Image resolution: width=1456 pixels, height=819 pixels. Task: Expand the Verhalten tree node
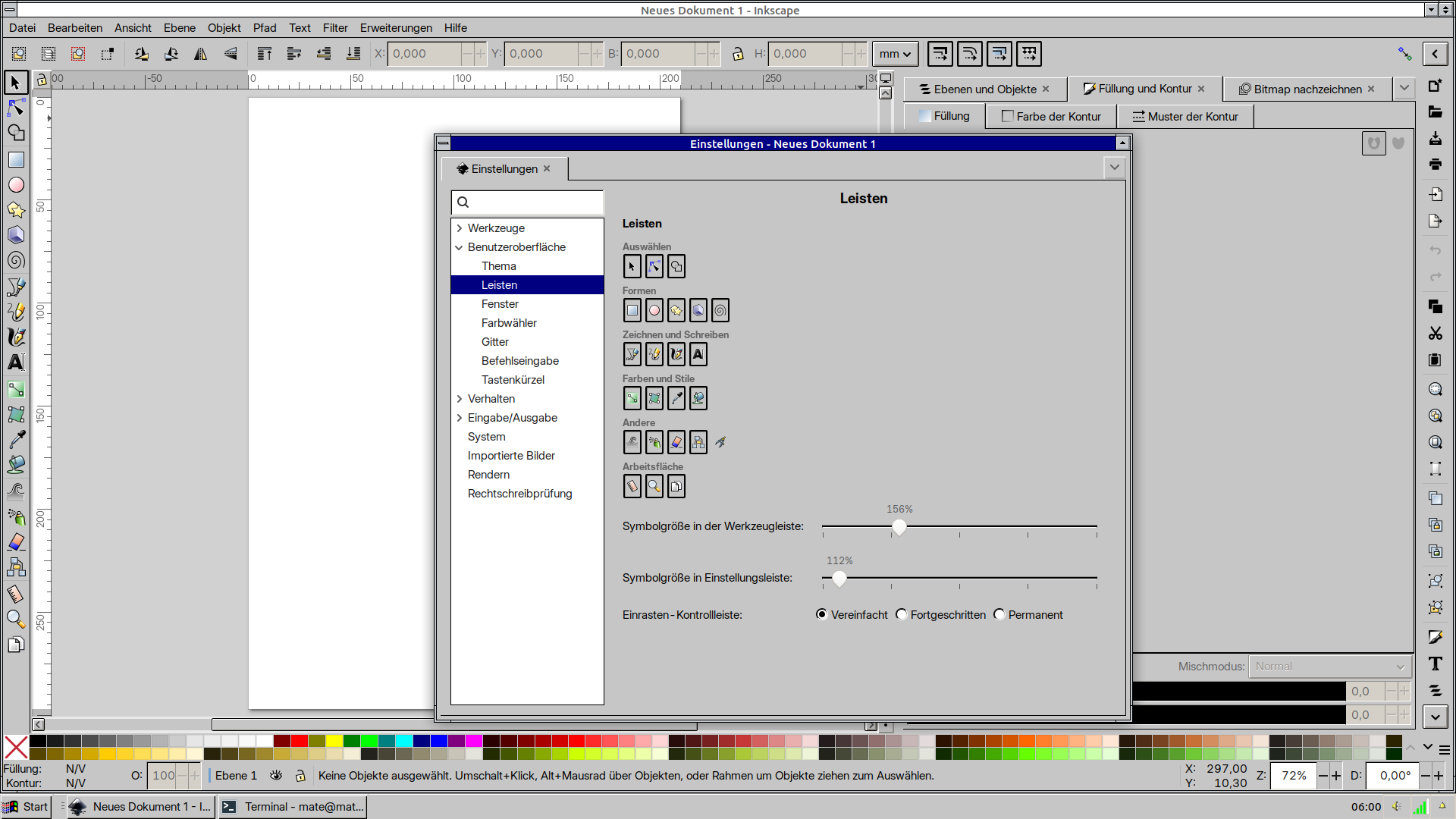(460, 399)
